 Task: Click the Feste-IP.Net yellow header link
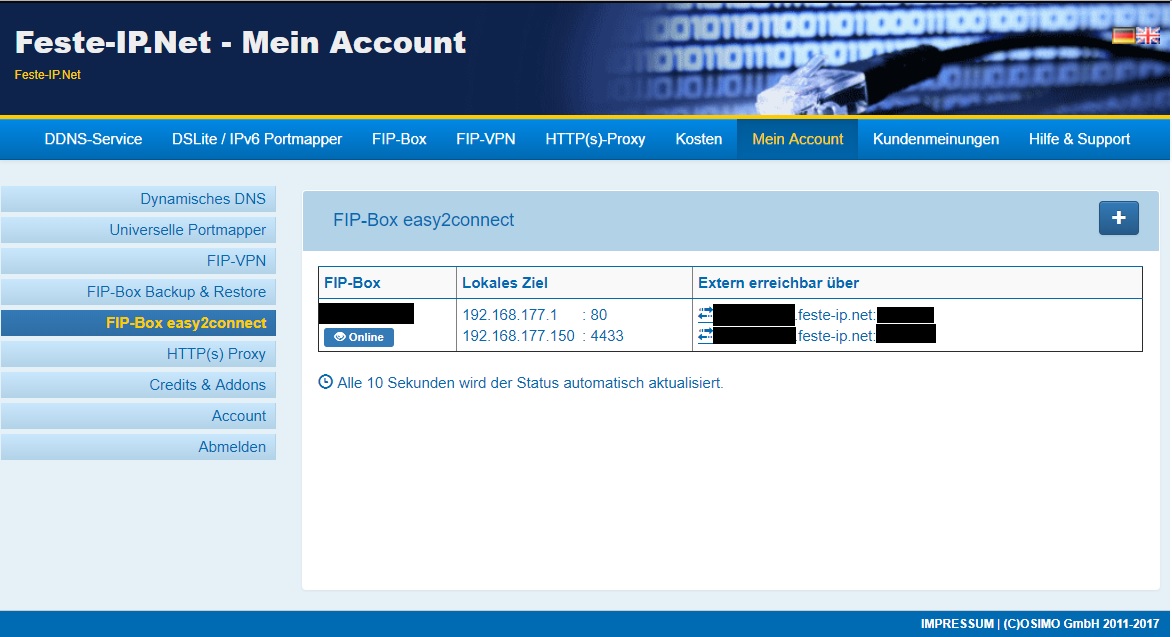pos(48,74)
